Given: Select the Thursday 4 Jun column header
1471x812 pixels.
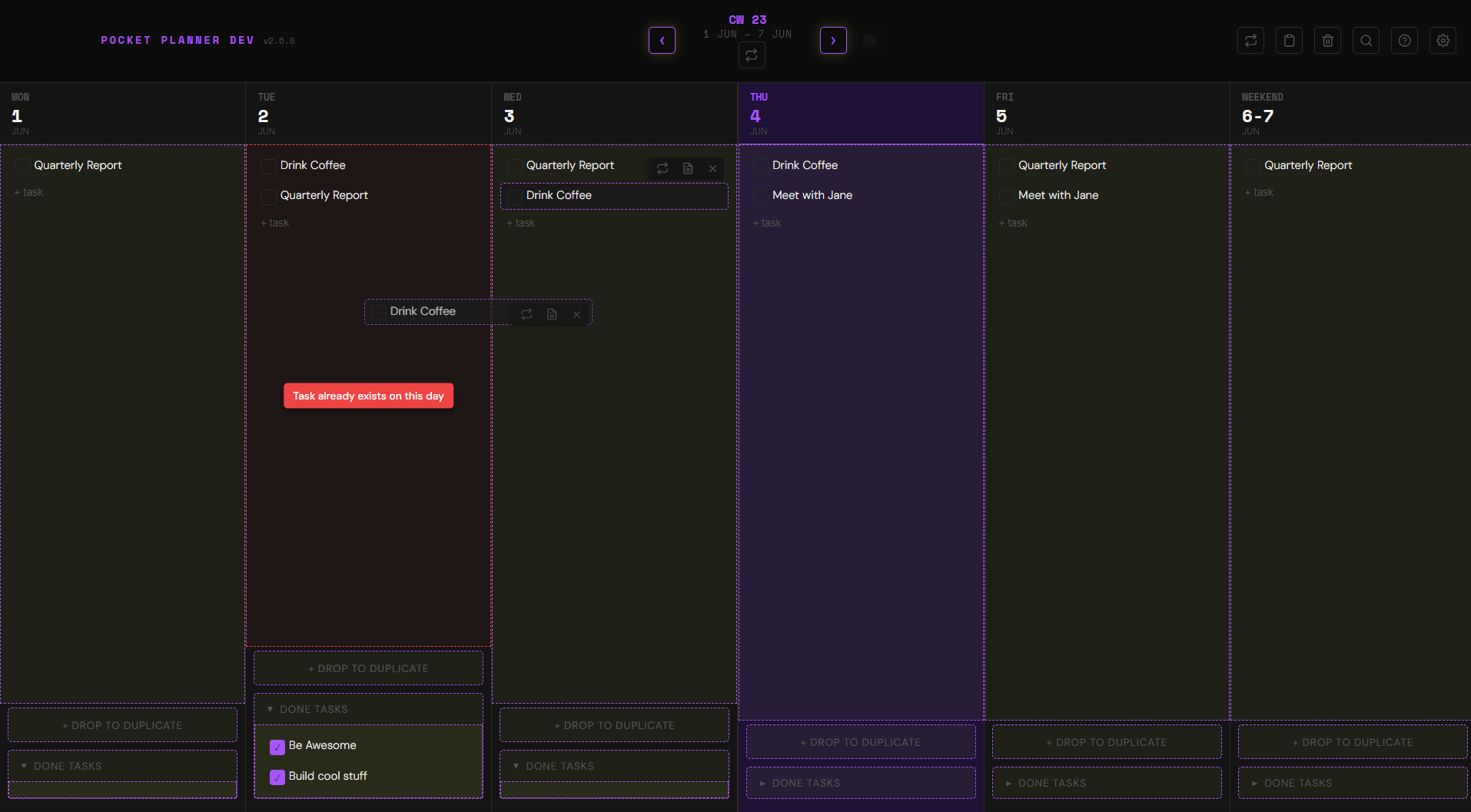Looking at the screenshot, I should coord(861,114).
